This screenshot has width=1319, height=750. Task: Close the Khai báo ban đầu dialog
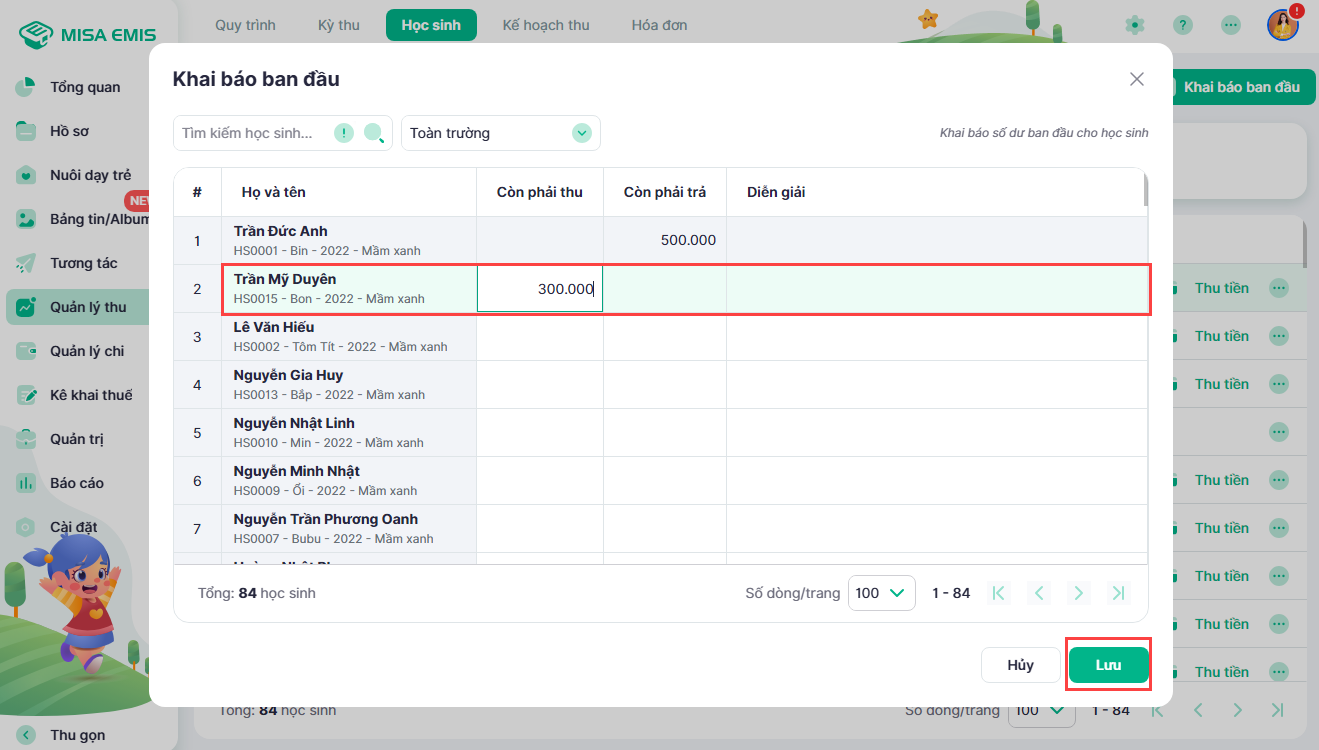click(x=1136, y=79)
